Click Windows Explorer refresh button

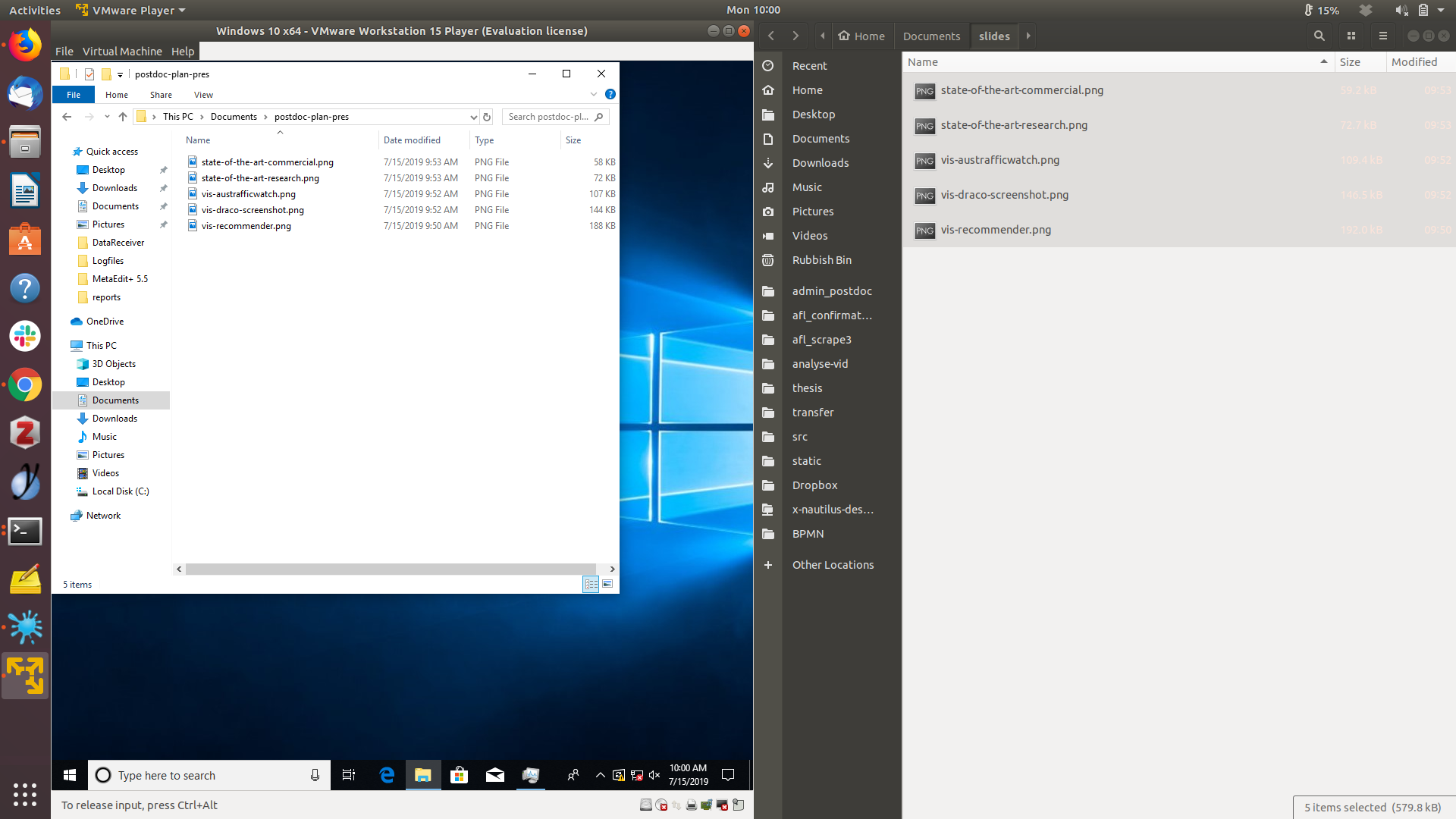pos(487,117)
